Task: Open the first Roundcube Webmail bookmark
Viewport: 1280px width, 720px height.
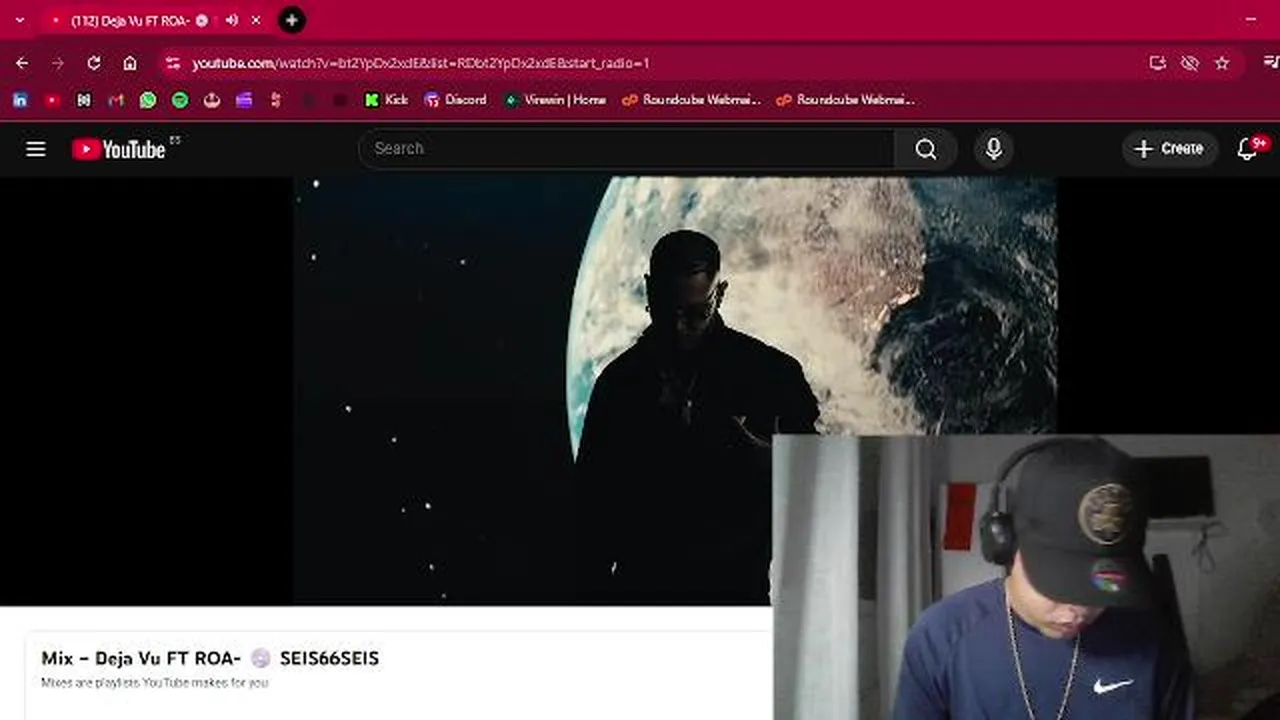Action: (691, 100)
